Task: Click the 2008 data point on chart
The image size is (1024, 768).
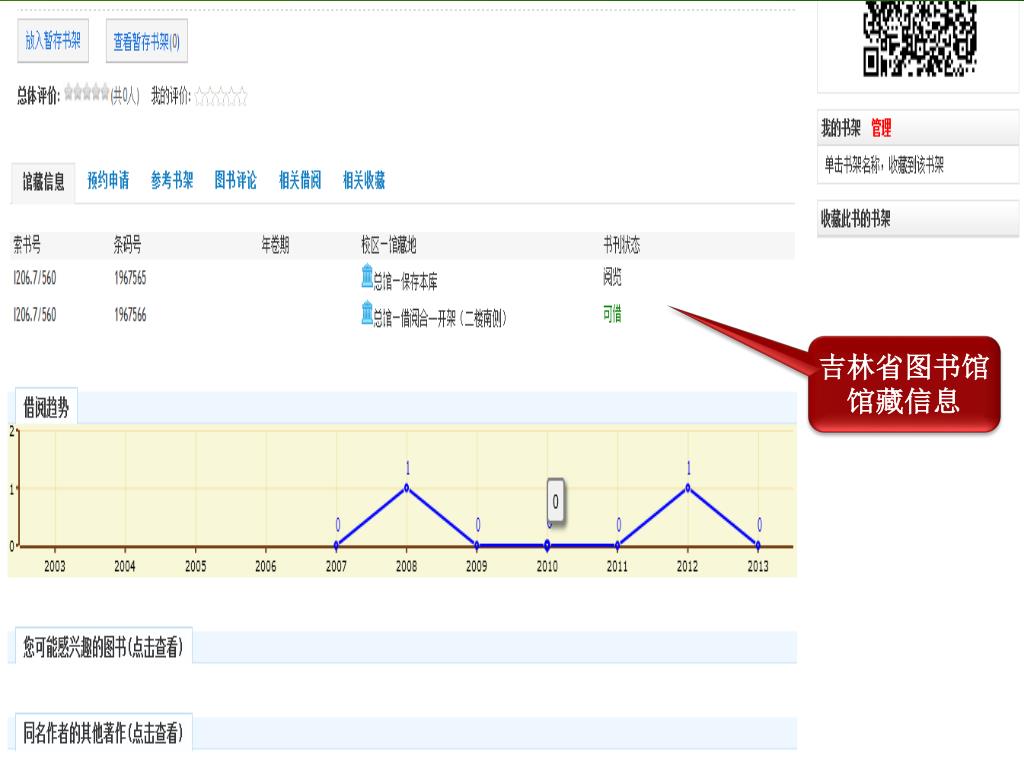Action: click(x=406, y=488)
